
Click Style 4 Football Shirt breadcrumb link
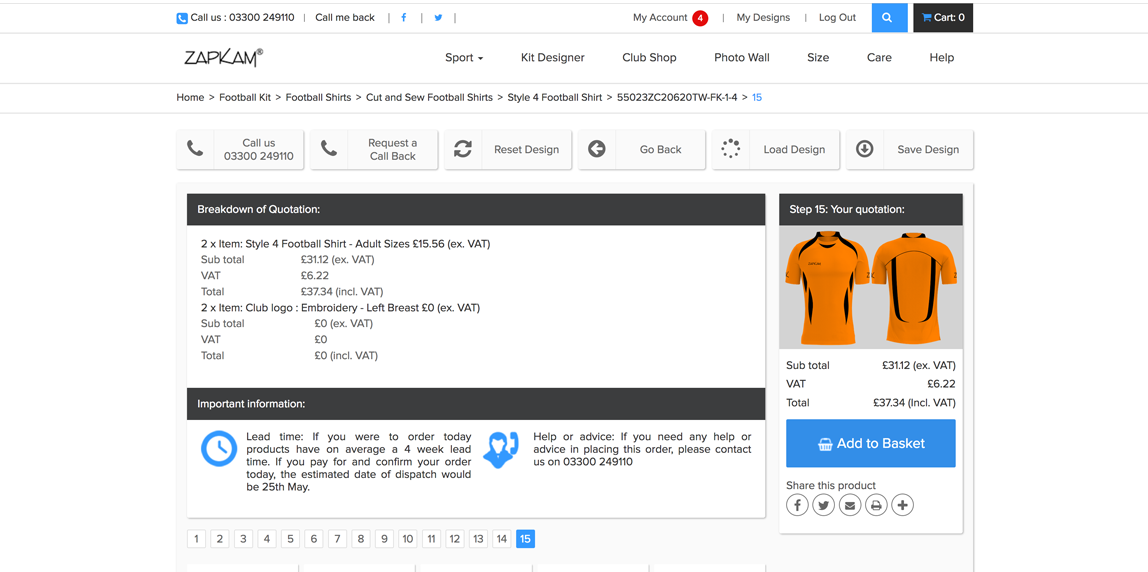pyautogui.click(x=555, y=97)
